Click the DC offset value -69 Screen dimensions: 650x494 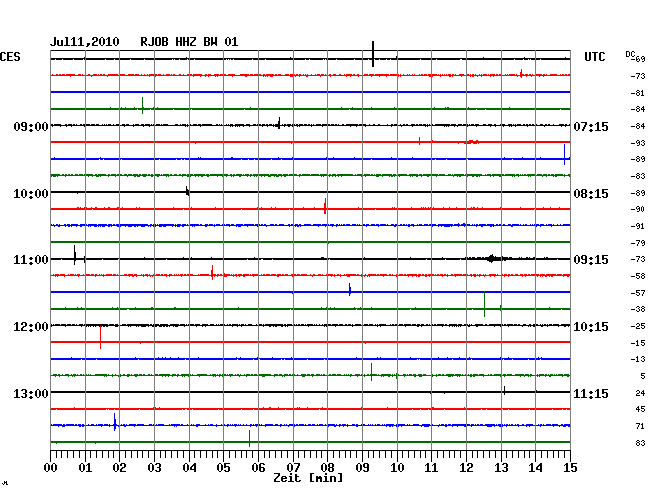(639, 59)
